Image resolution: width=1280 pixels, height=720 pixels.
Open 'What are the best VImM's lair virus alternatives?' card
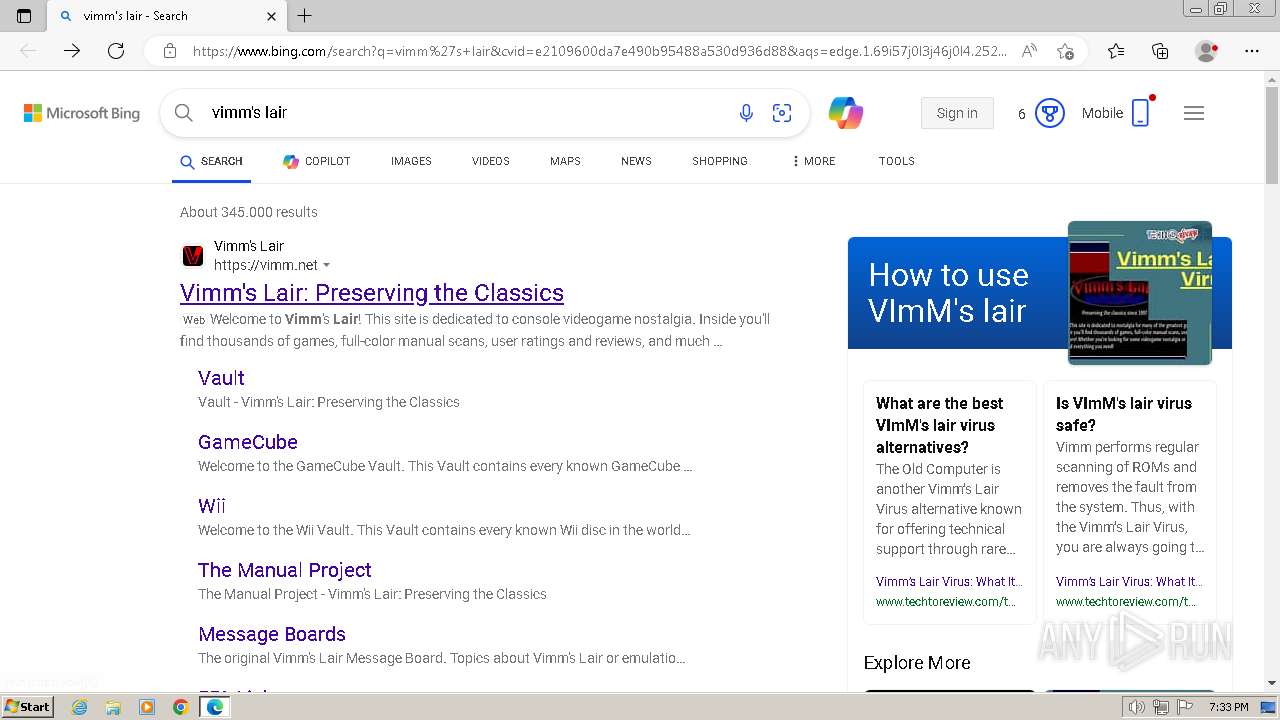pos(949,502)
